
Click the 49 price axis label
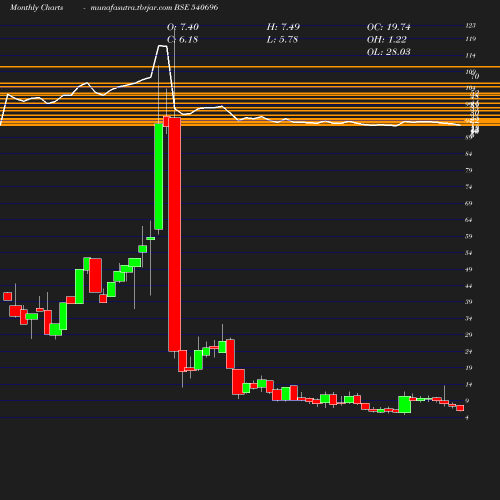point(469,269)
